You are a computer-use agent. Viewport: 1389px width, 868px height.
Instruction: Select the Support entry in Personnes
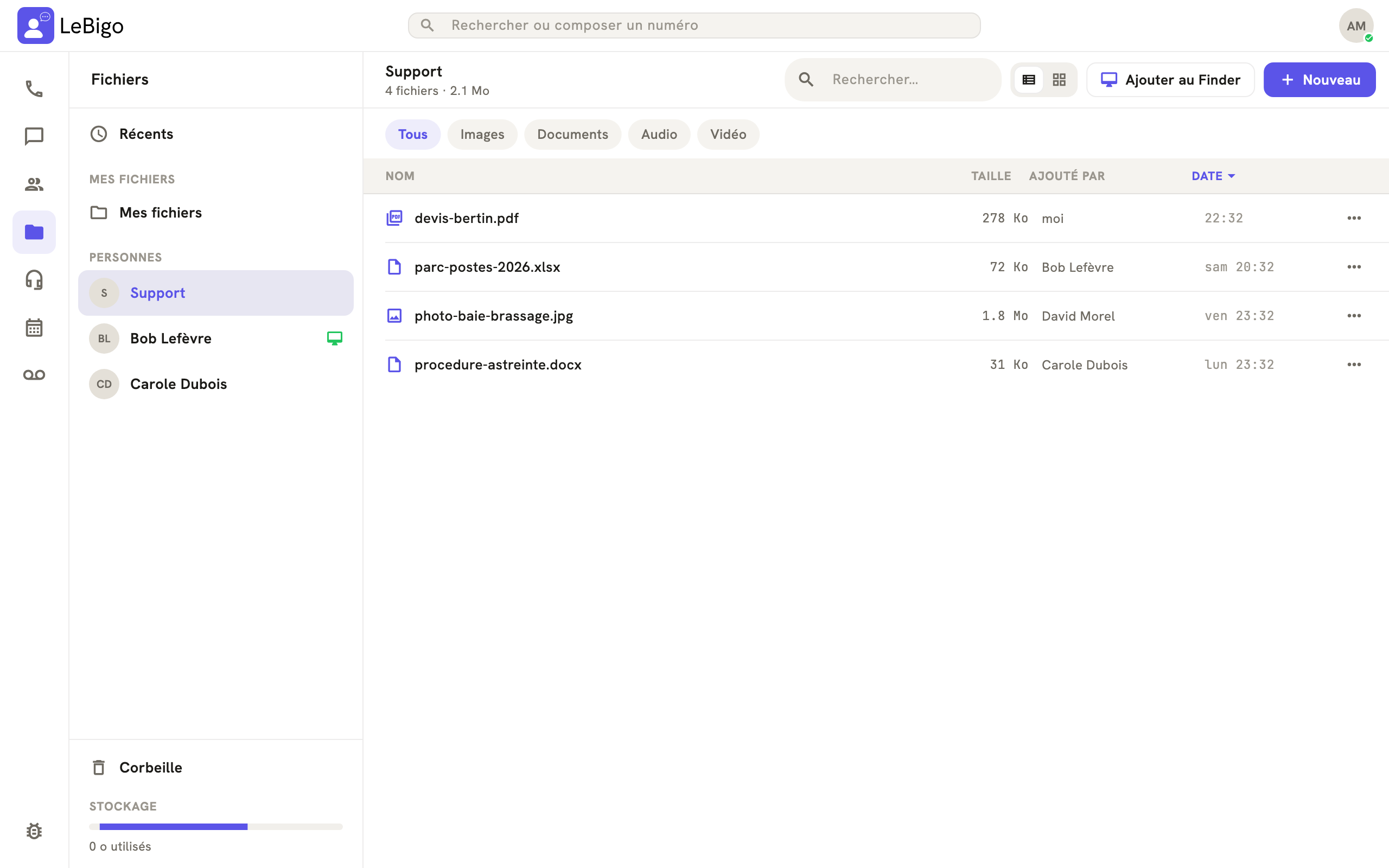(216, 293)
